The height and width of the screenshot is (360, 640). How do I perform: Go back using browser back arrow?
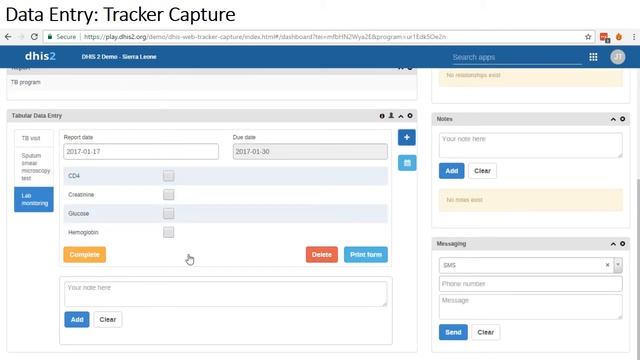point(8,37)
